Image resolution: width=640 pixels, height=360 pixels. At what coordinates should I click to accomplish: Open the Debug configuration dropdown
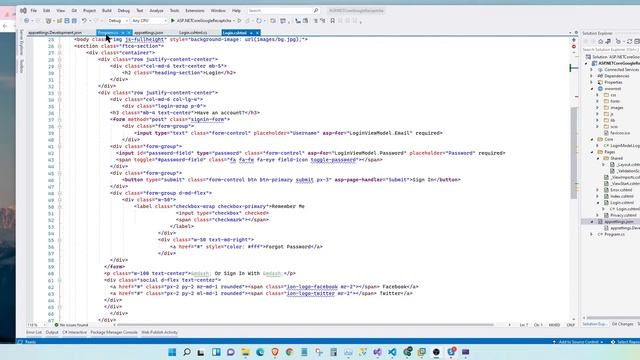[118, 20]
